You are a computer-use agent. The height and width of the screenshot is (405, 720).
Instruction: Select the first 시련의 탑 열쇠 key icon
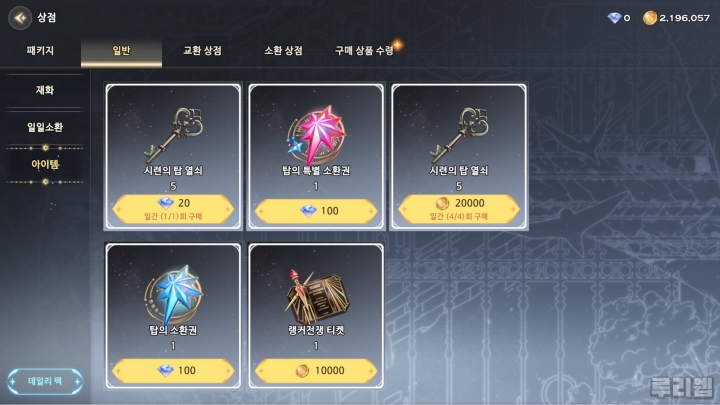tap(174, 135)
